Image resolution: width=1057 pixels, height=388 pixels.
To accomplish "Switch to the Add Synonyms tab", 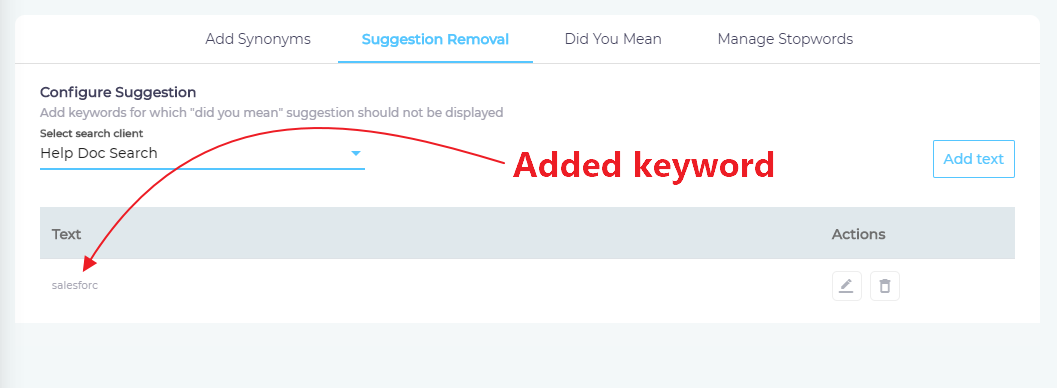I will [258, 39].
